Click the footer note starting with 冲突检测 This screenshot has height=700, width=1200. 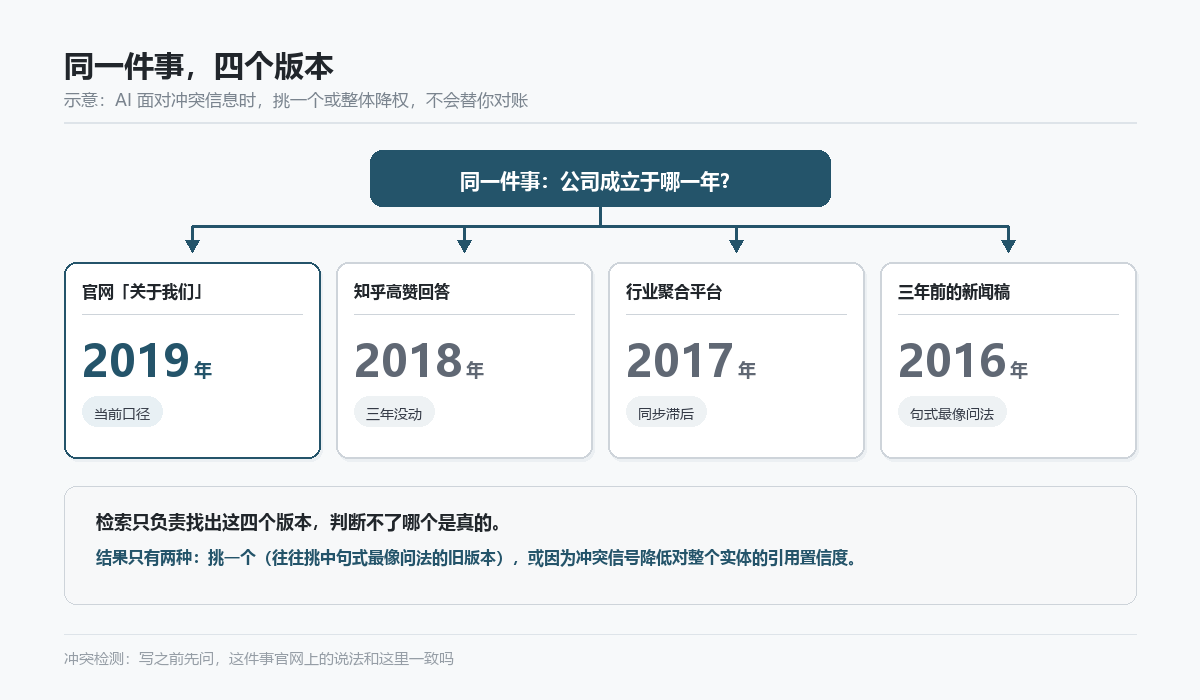pyautogui.click(x=259, y=658)
